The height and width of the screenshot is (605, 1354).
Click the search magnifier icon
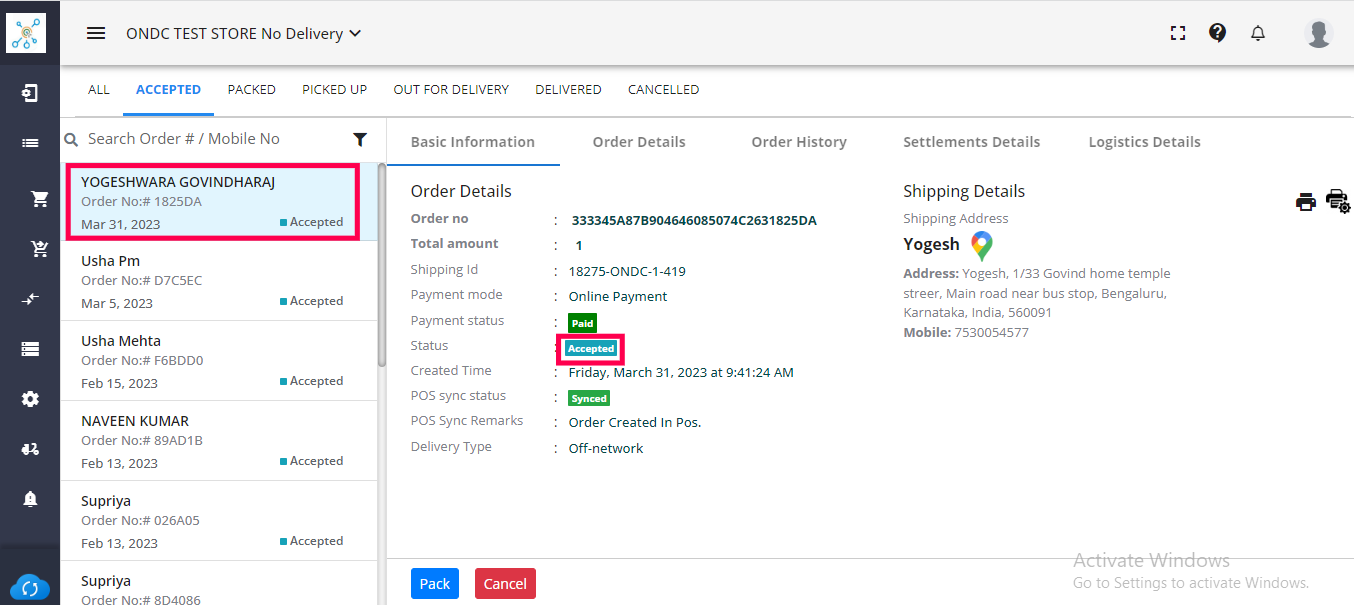pos(71,140)
